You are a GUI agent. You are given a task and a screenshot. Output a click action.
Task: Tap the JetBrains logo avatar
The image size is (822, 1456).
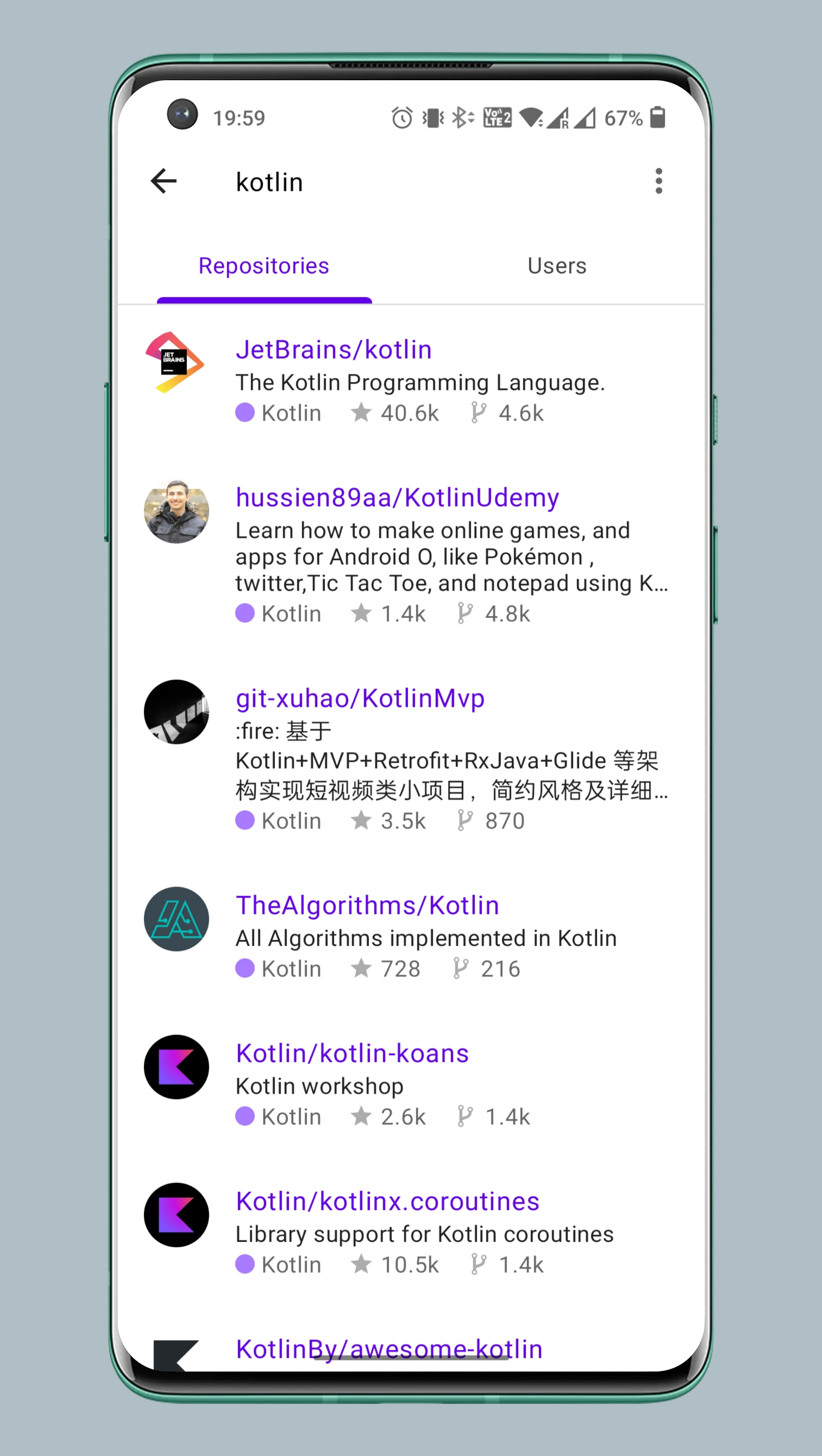[176, 362]
